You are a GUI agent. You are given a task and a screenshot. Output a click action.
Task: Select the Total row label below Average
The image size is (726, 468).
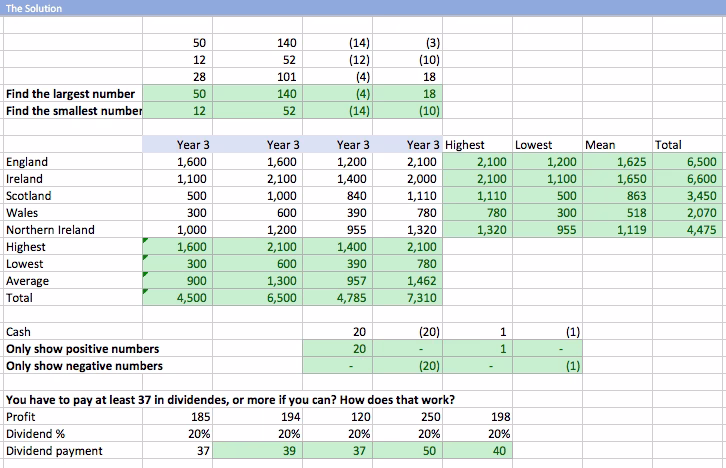pyautogui.click(x=19, y=298)
